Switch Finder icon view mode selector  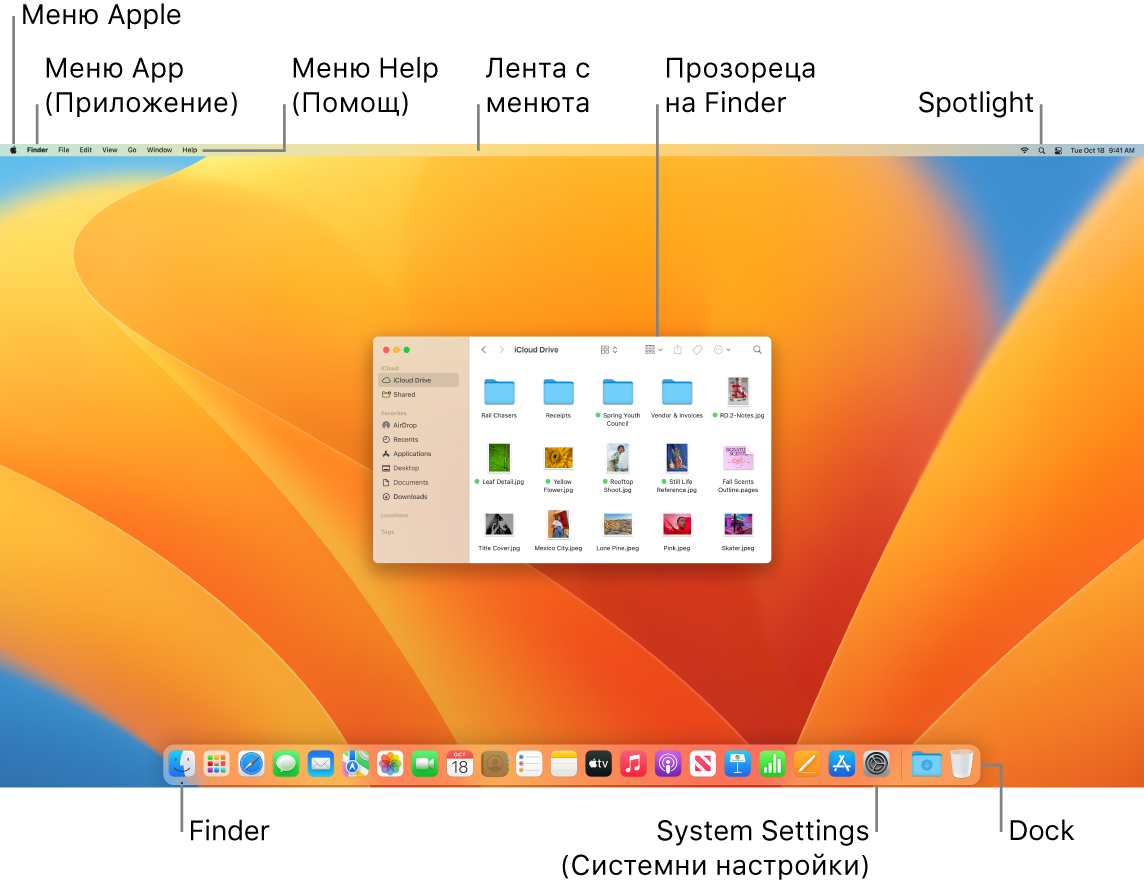pos(609,350)
